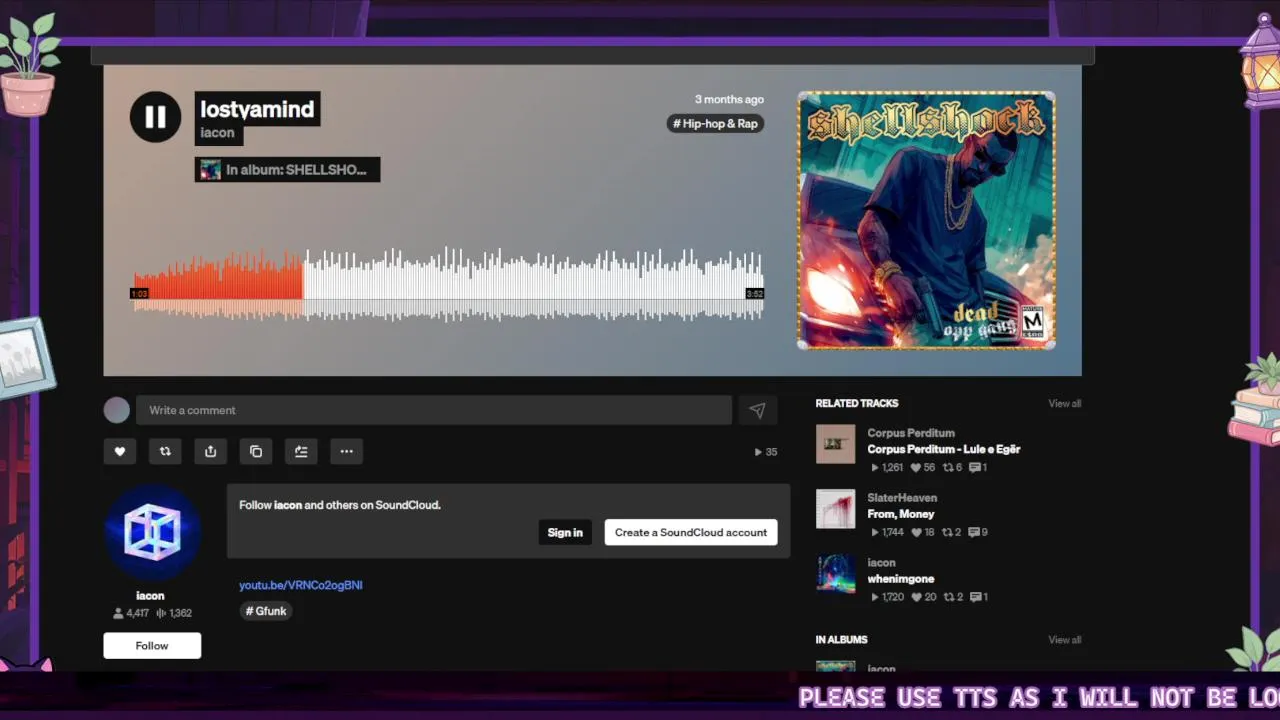Follow iacon with the Follow button

(x=152, y=645)
